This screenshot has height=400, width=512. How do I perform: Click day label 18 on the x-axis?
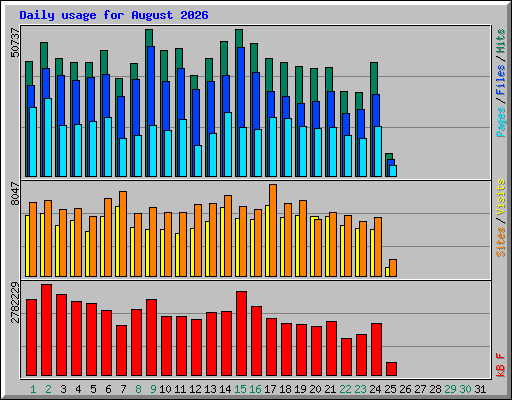[x=285, y=389]
